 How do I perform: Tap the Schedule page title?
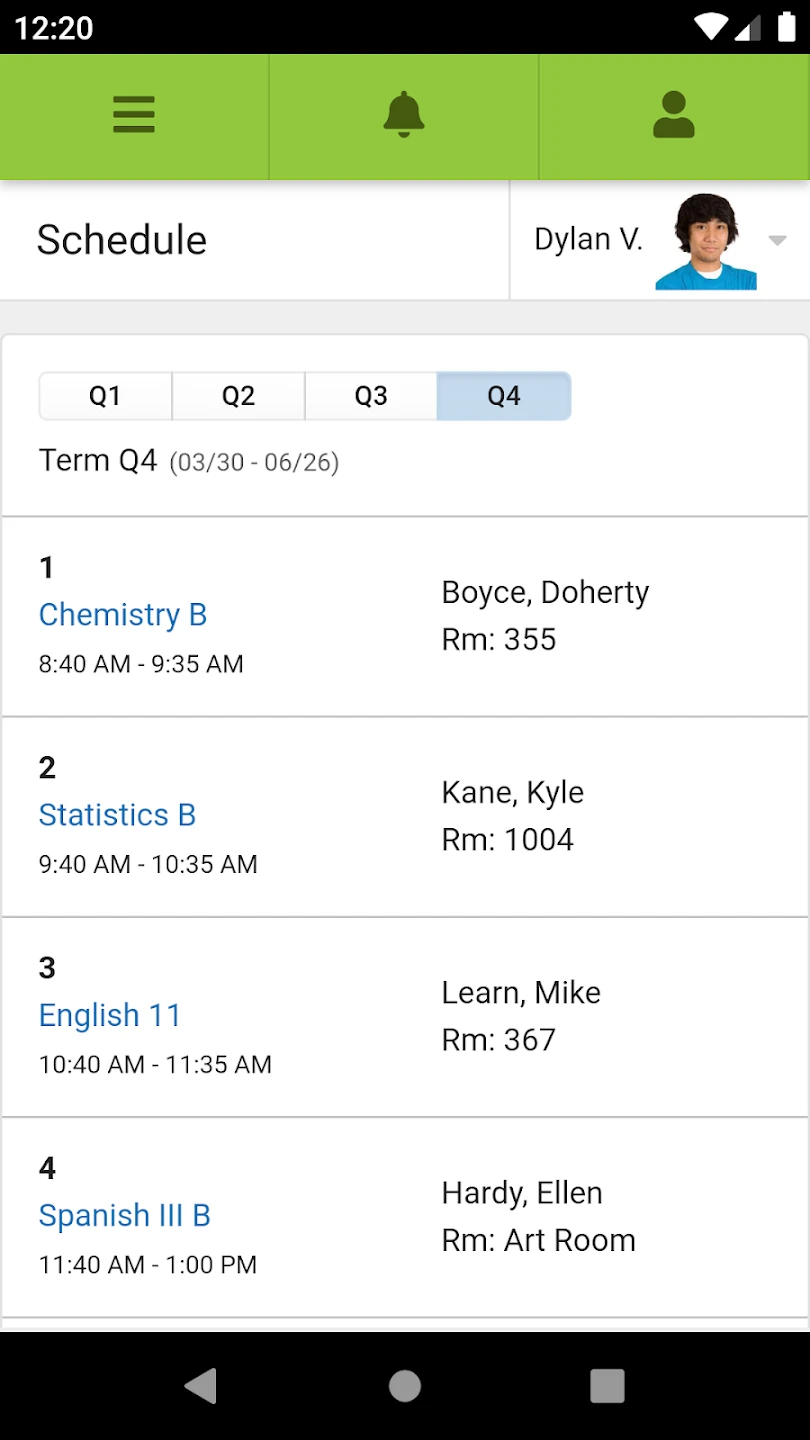coord(122,240)
